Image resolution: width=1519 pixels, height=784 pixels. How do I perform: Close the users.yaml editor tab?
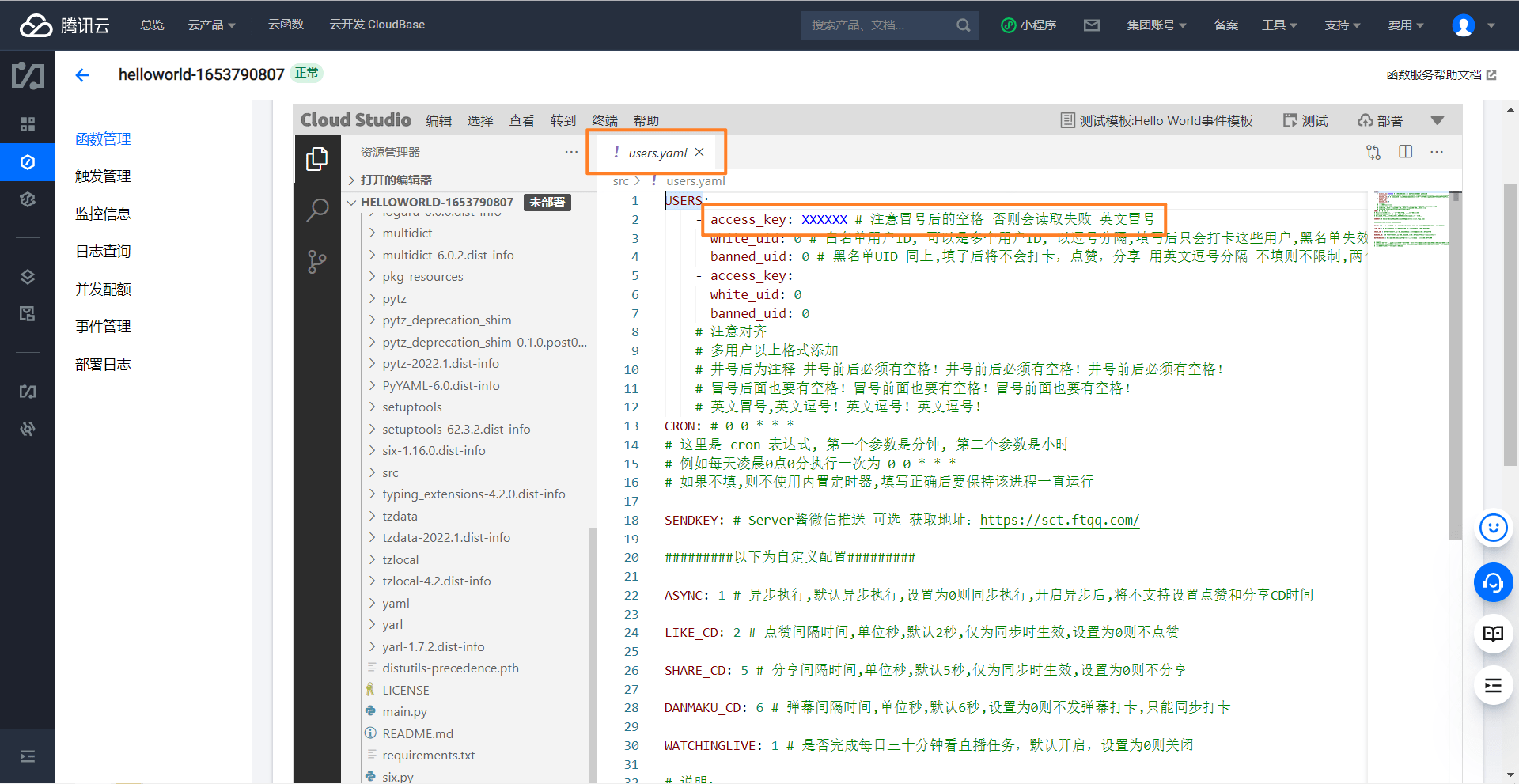[699, 153]
